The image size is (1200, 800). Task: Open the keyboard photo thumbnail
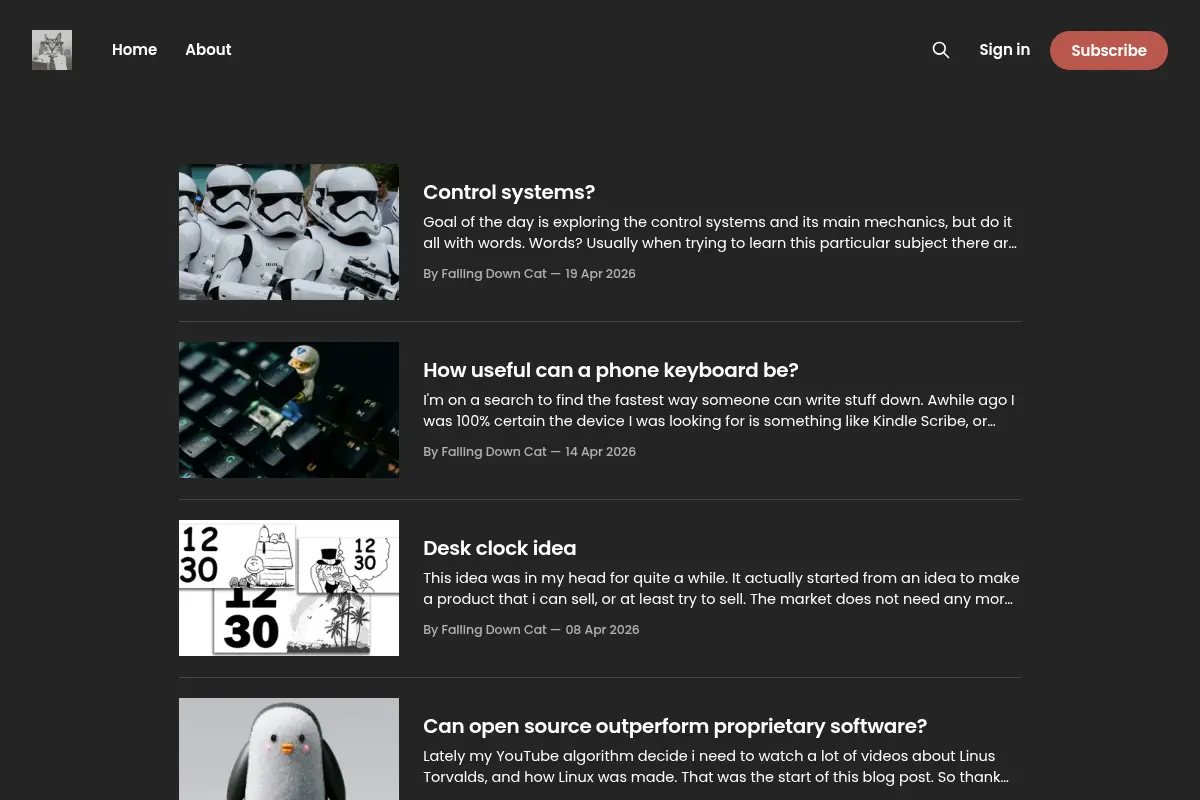point(289,410)
